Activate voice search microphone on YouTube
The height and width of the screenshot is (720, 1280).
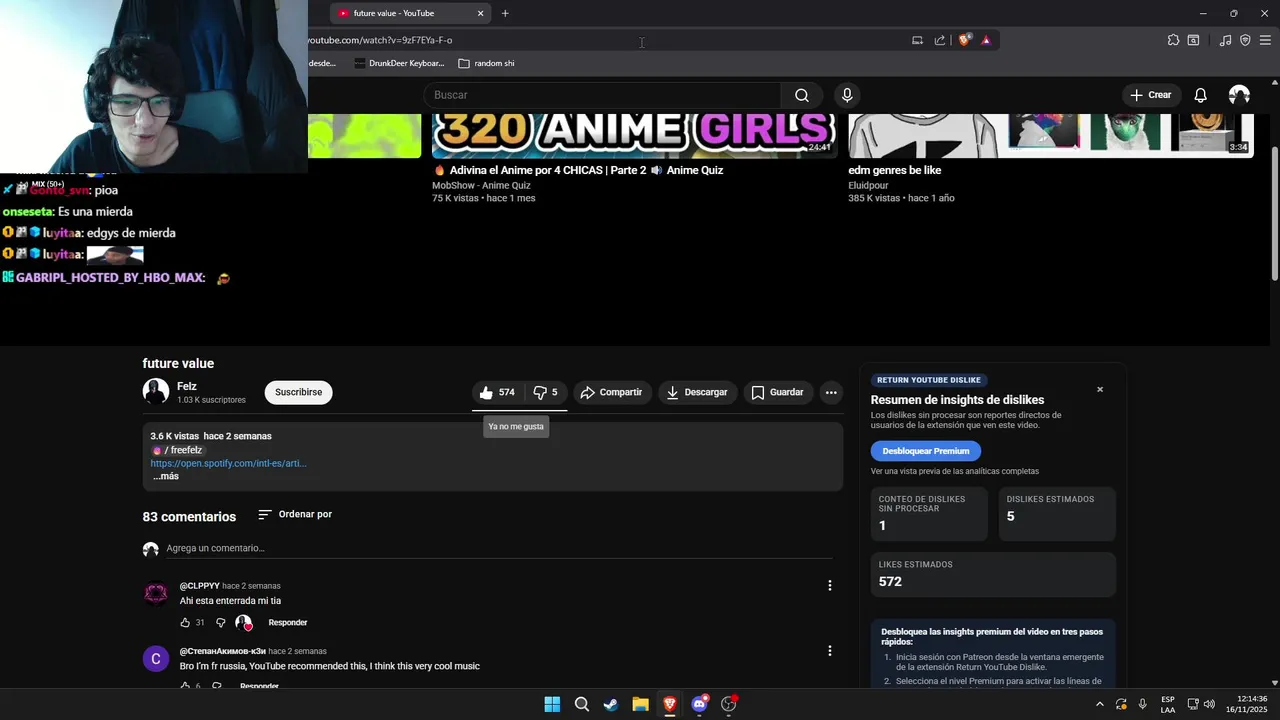pyautogui.click(x=847, y=95)
